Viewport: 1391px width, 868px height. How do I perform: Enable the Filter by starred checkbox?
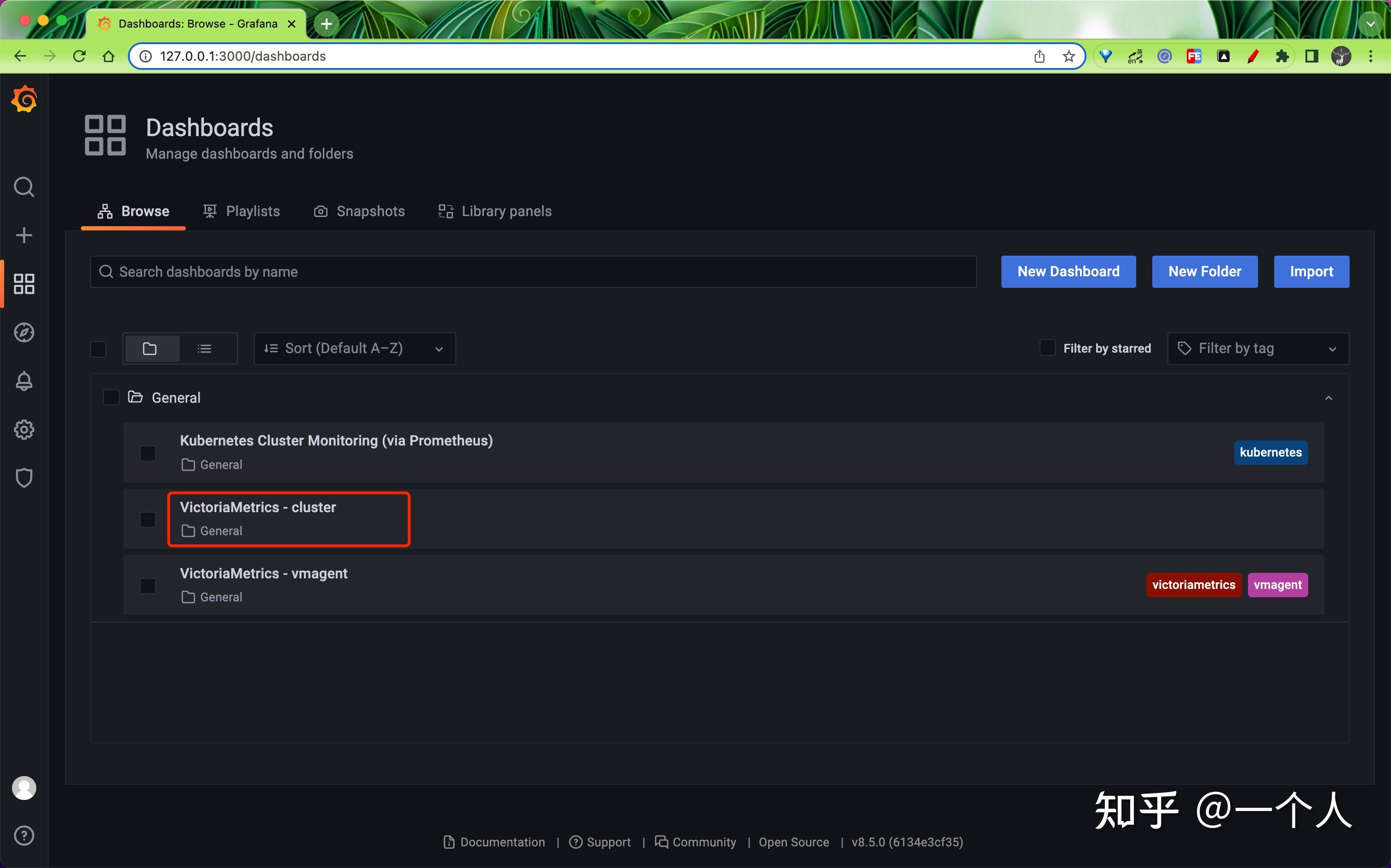tap(1047, 348)
